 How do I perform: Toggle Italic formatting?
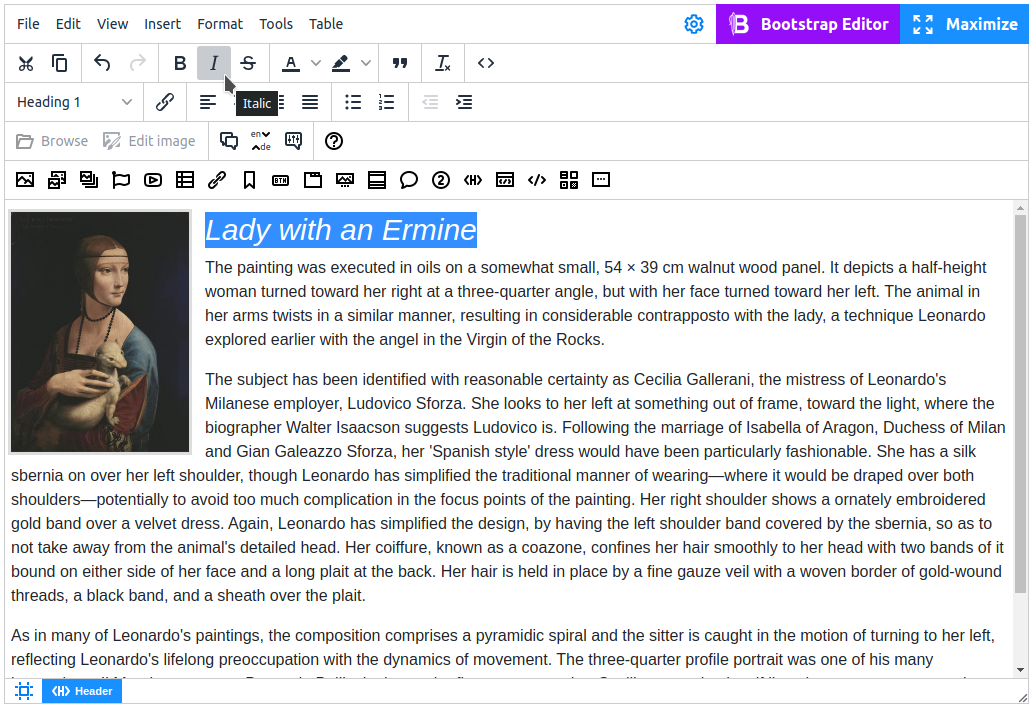point(213,63)
